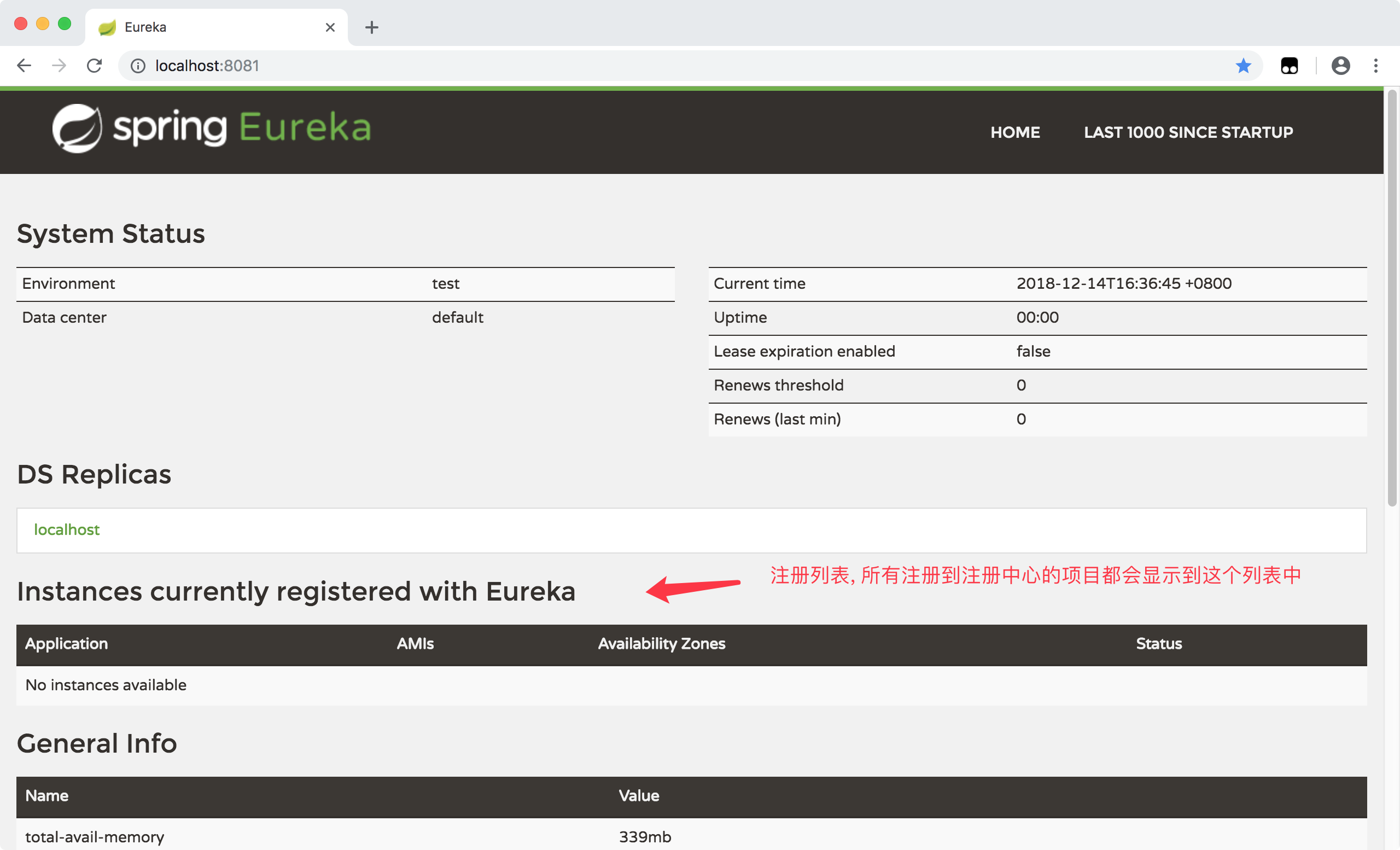Open Chrome's three-dot menu
Image resolution: width=1400 pixels, height=850 pixels.
(1375, 66)
